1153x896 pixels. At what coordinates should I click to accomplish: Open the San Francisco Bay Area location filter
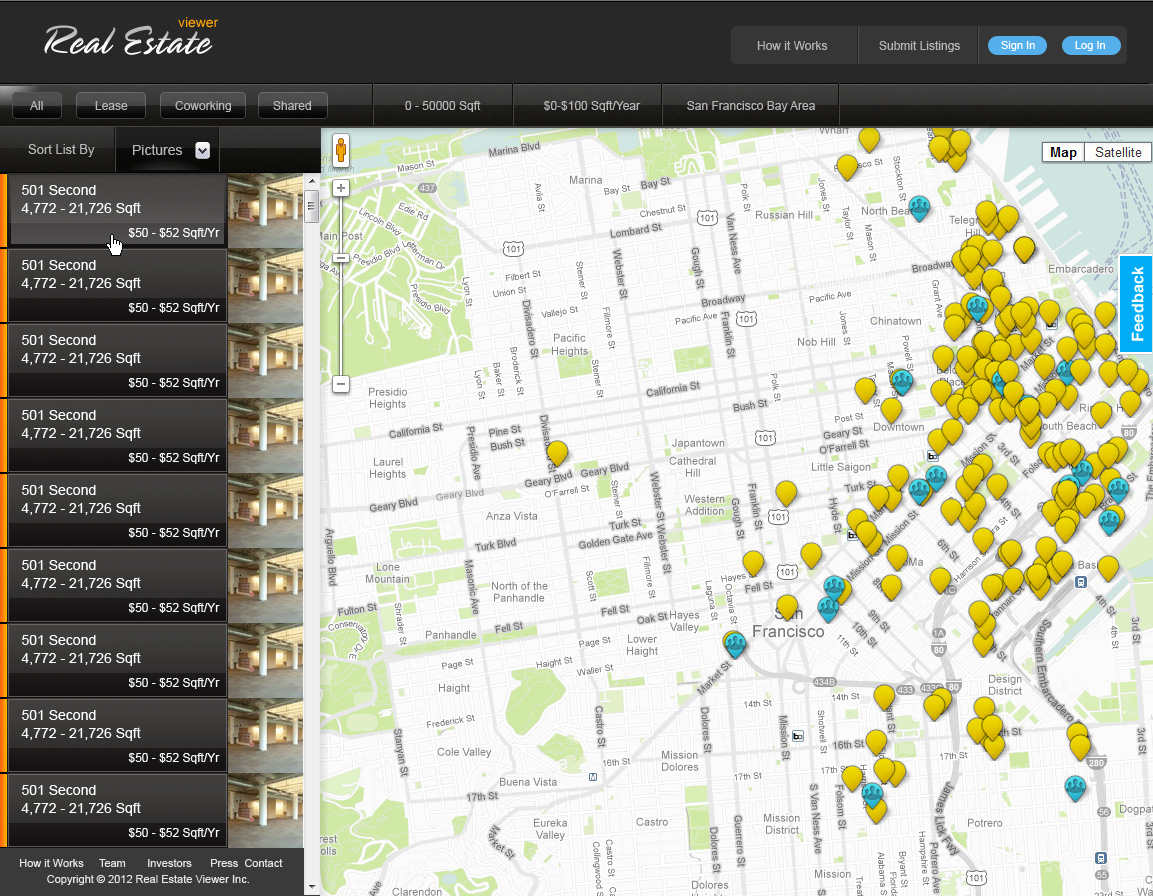click(750, 105)
